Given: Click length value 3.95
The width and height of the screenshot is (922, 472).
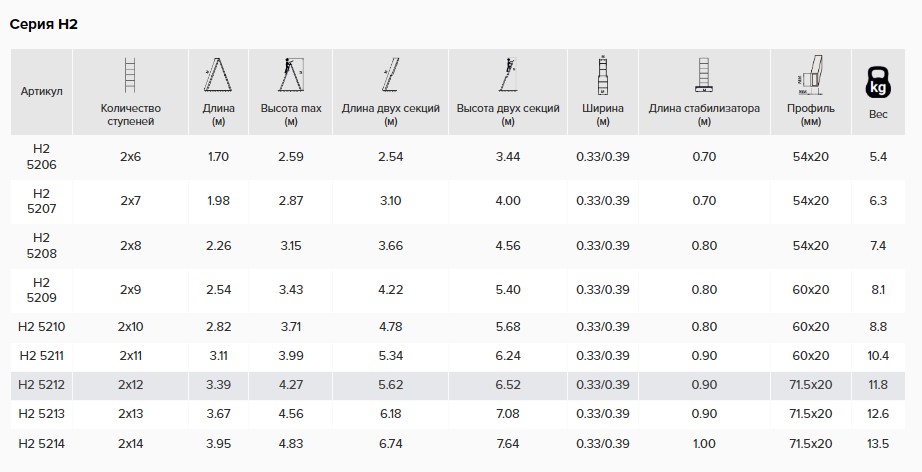Looking at the screenshot, I should click(x=218, y=444).
